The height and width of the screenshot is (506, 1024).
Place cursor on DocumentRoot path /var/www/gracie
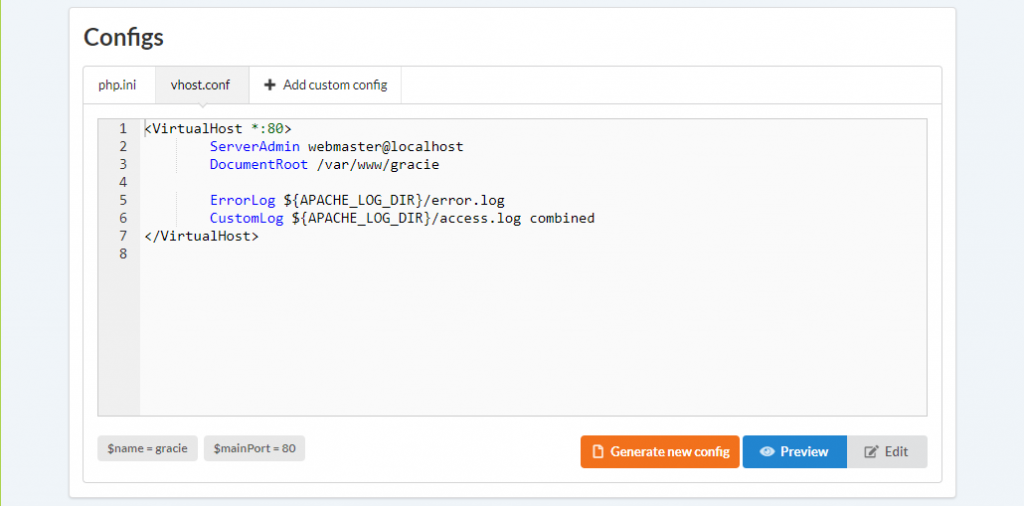pos(378,165)
